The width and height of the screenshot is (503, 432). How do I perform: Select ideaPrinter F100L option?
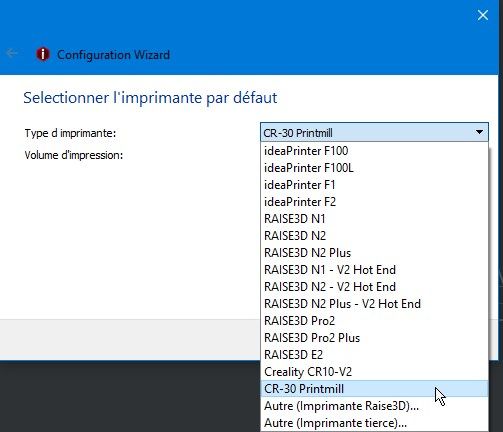click(374, 168)
